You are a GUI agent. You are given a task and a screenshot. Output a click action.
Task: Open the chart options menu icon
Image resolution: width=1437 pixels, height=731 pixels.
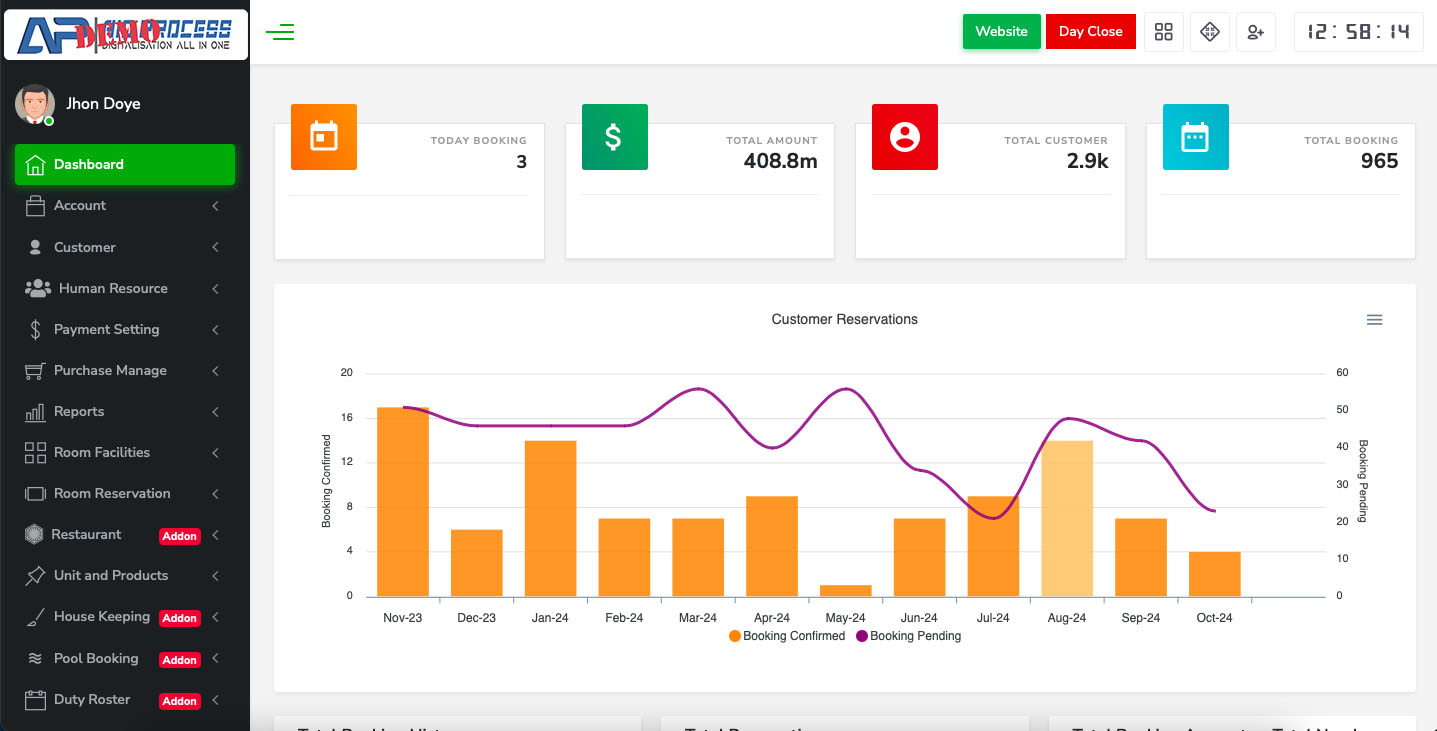[x=1374, y=320]
